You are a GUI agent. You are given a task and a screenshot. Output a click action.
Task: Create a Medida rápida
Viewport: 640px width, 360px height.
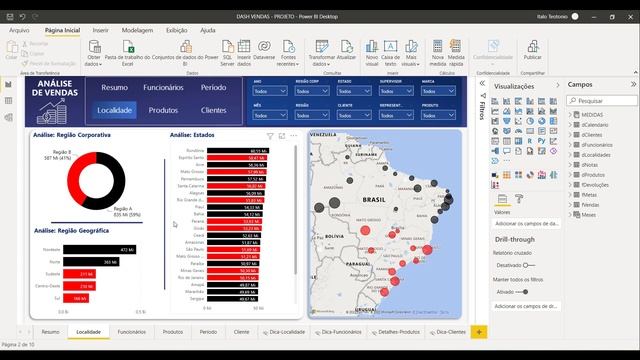click(456, 53)
